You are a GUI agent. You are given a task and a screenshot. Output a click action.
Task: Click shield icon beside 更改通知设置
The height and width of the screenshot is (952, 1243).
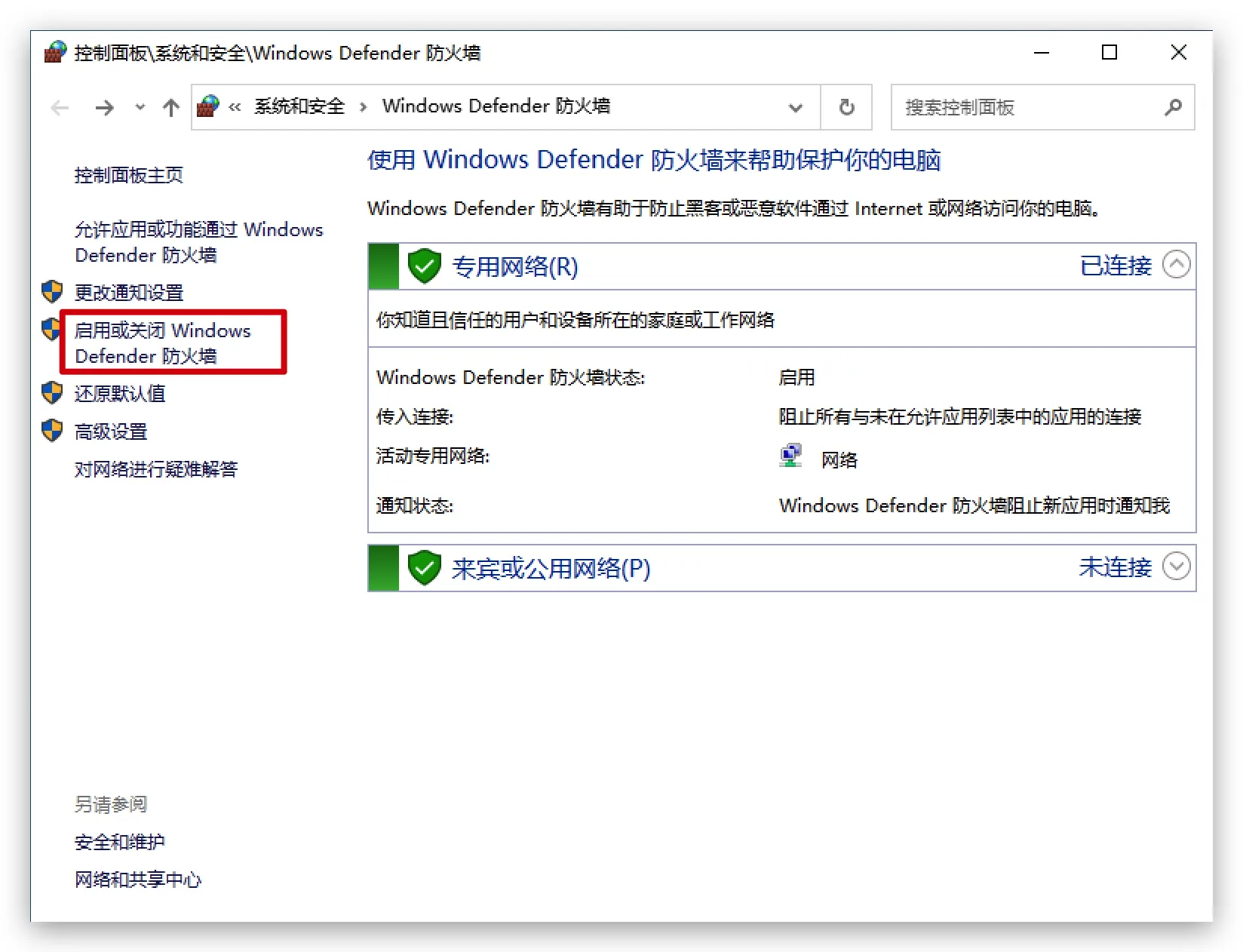pos(52,291)
